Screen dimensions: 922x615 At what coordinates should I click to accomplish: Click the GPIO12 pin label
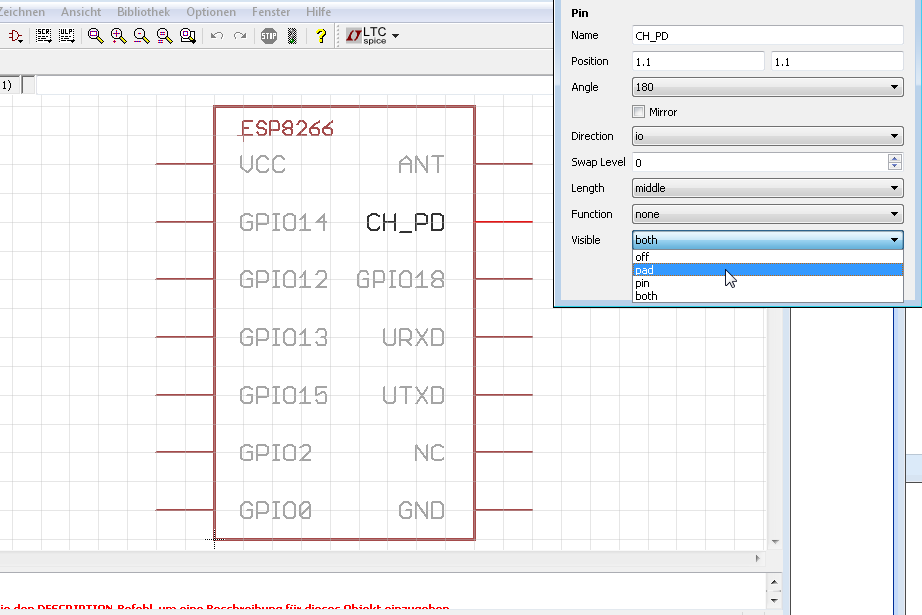click(283, 279)
